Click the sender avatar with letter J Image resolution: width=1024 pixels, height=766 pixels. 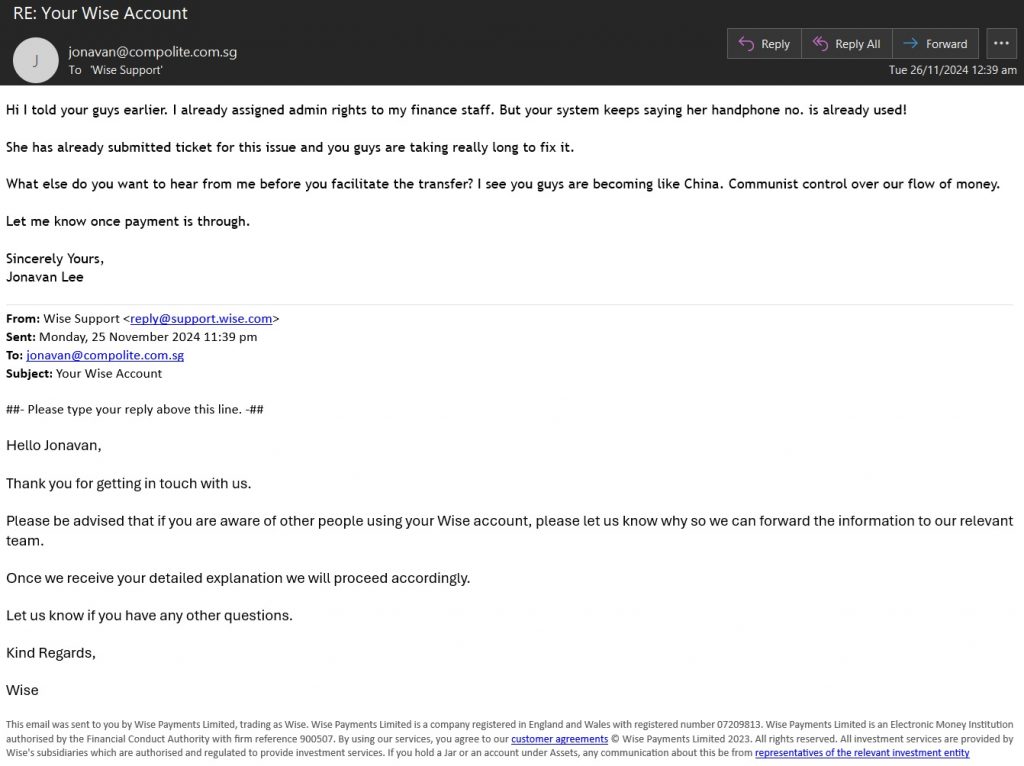coord(36,60)
